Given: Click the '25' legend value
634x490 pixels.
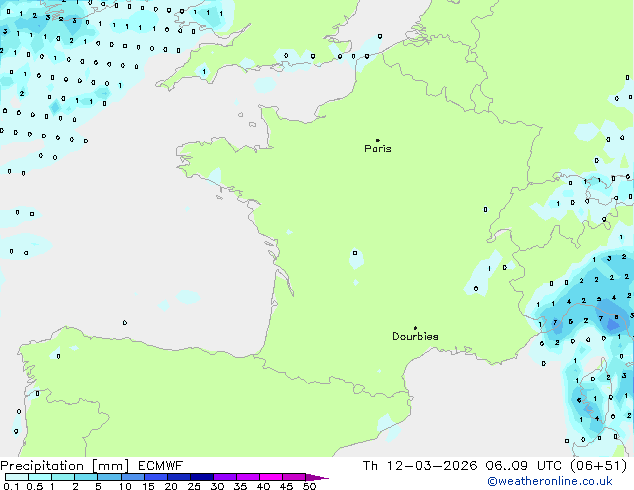Looking at the screenshot, I should click(x=194, y=486).
